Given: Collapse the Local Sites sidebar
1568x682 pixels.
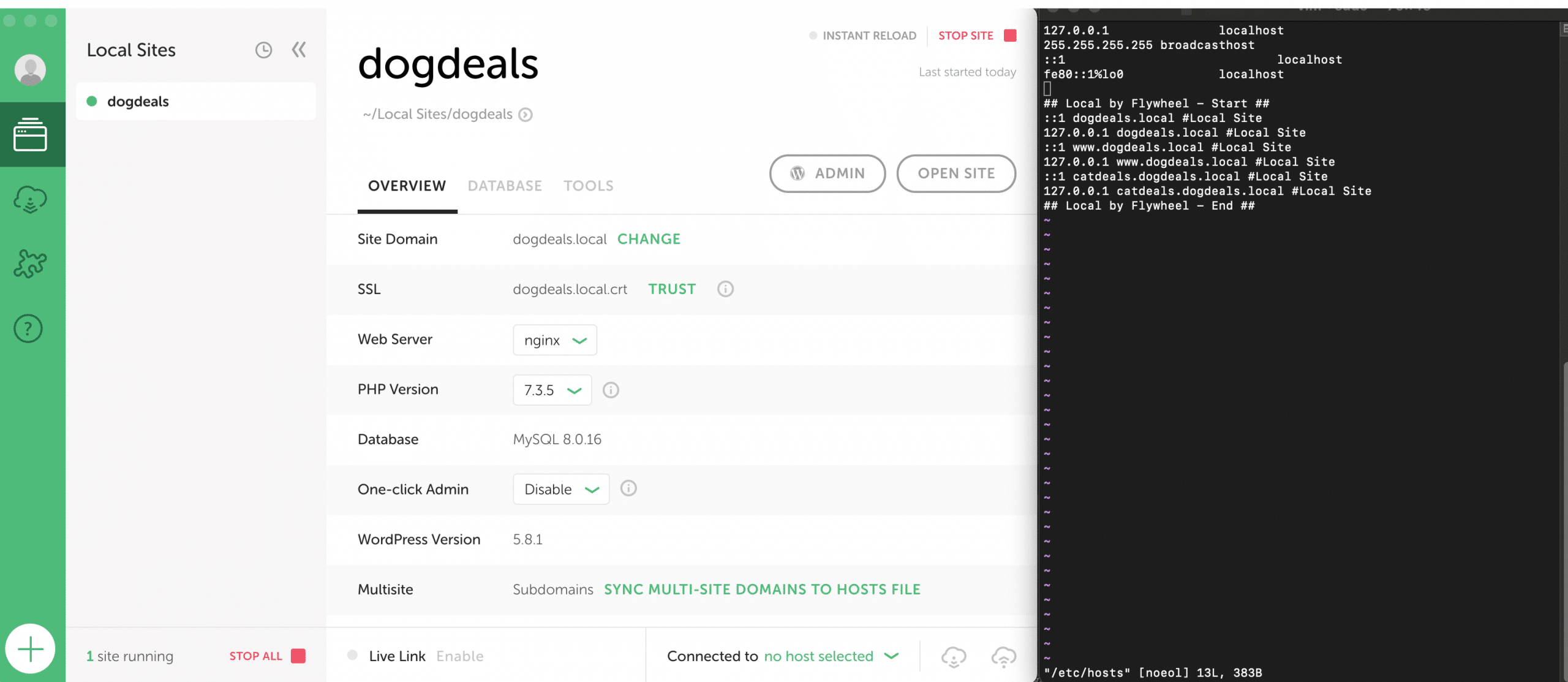Looking at the screenshot, I should (x=299, y=50).
